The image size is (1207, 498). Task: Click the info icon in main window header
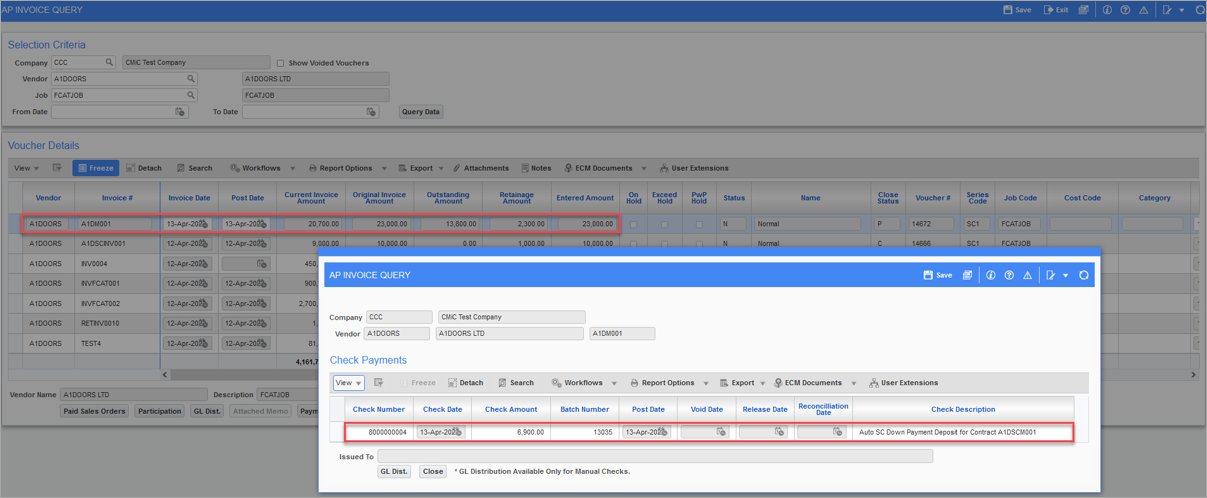pyautogui.click(x=1107, y=10)
